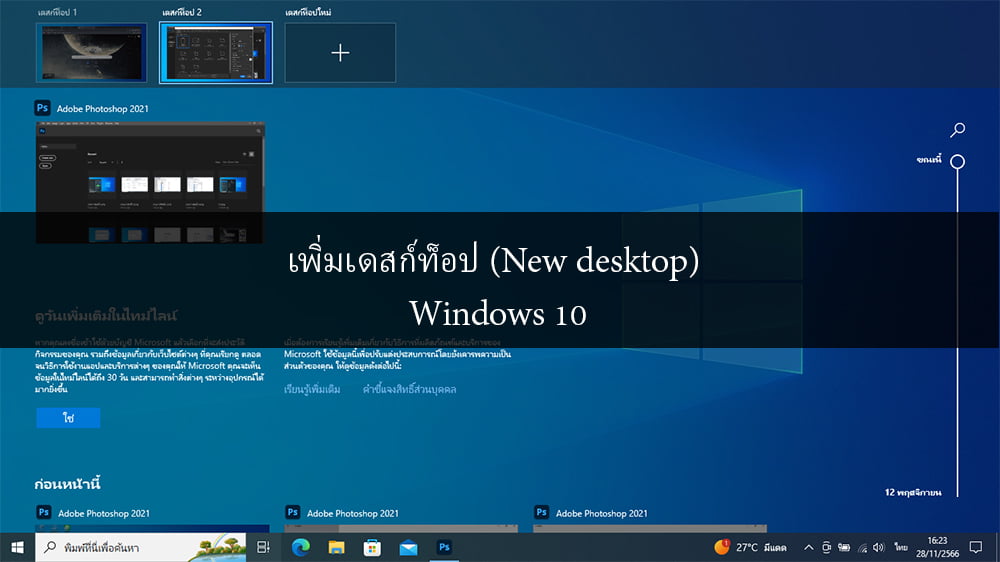Open File Explorer from the taskbar
The image size is (1000, 562).
click(x=336, y=547)
